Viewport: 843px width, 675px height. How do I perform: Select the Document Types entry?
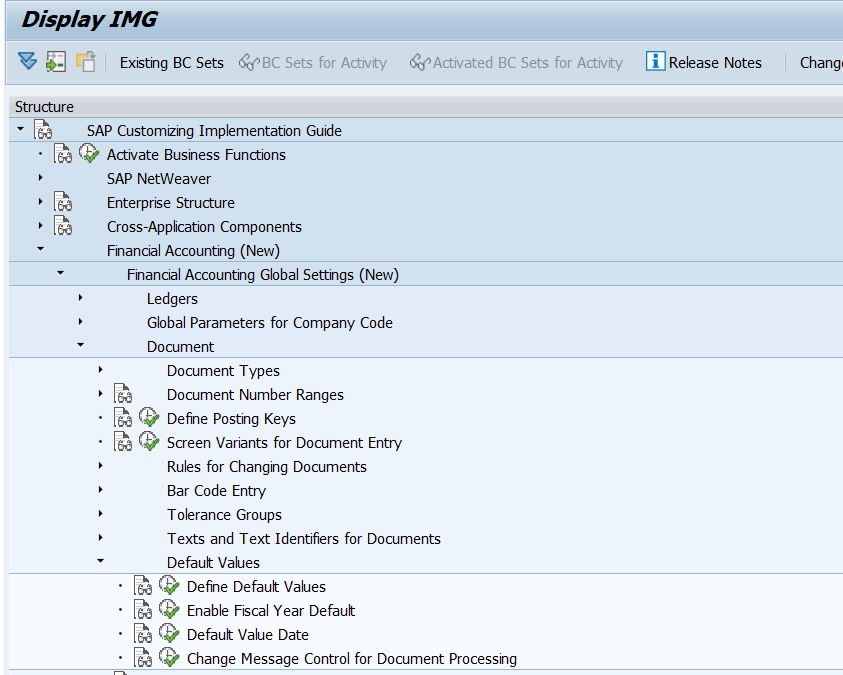coord(223,371)
